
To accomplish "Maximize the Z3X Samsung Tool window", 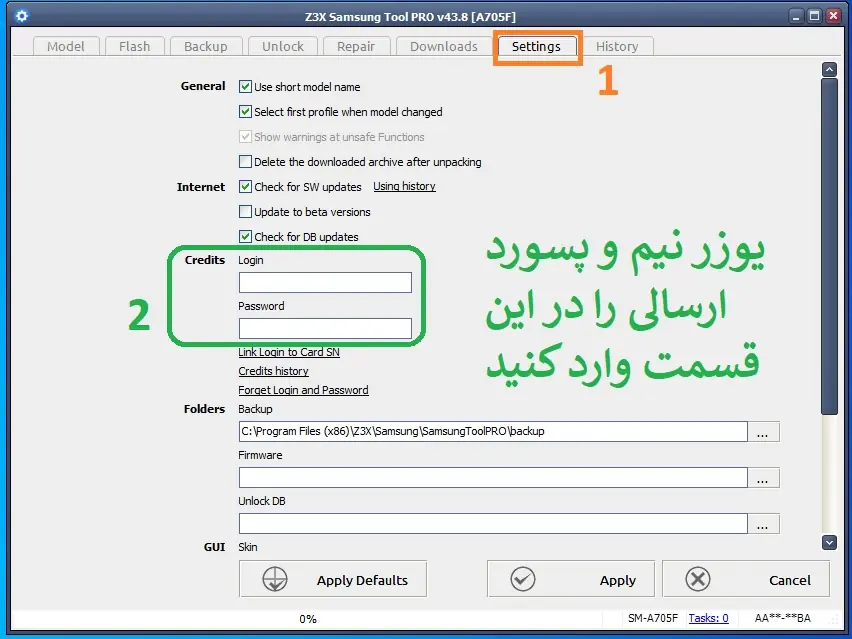I will (815, 16).
